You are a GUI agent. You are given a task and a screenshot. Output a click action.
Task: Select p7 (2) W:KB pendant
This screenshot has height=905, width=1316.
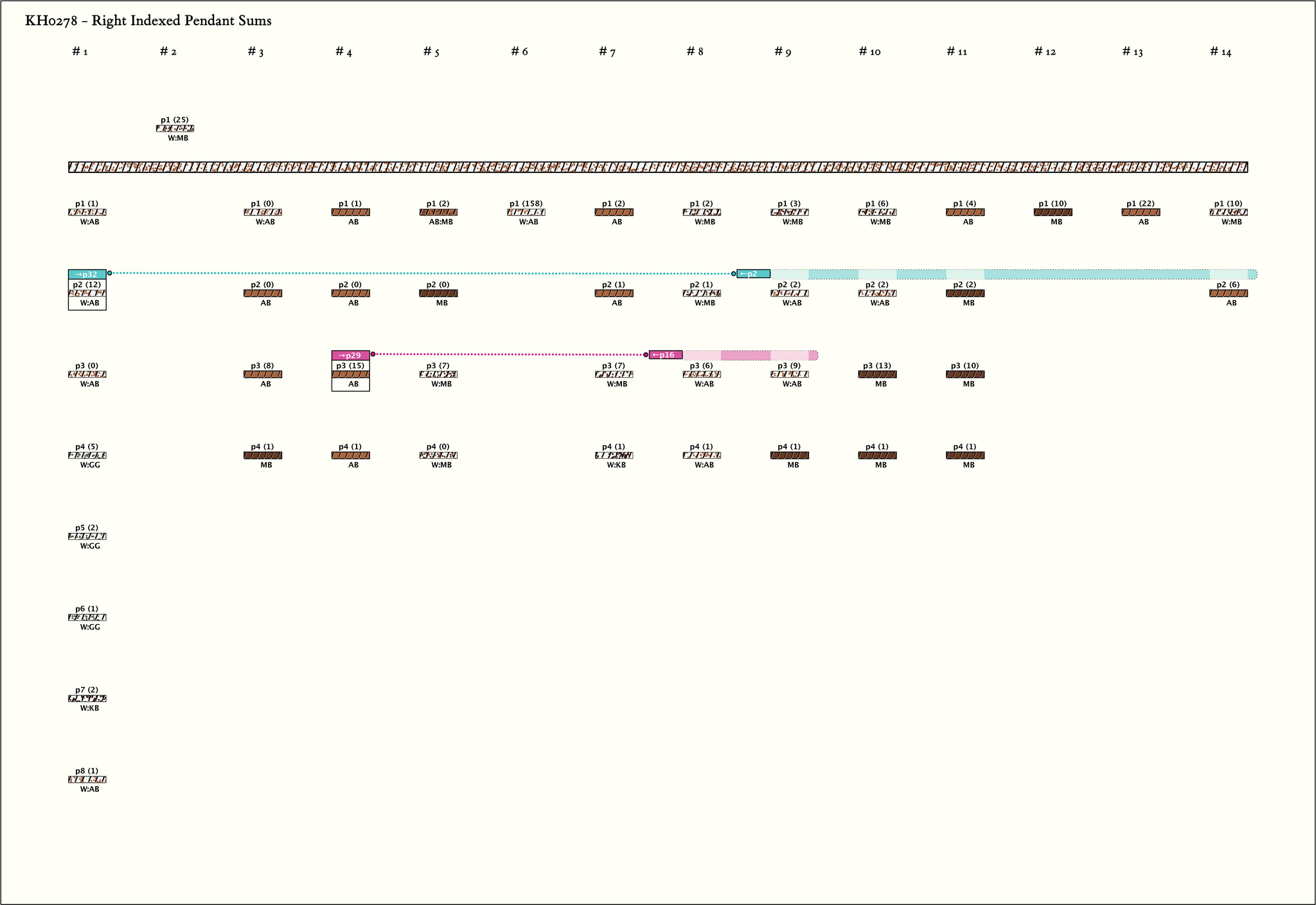point(87,699)
